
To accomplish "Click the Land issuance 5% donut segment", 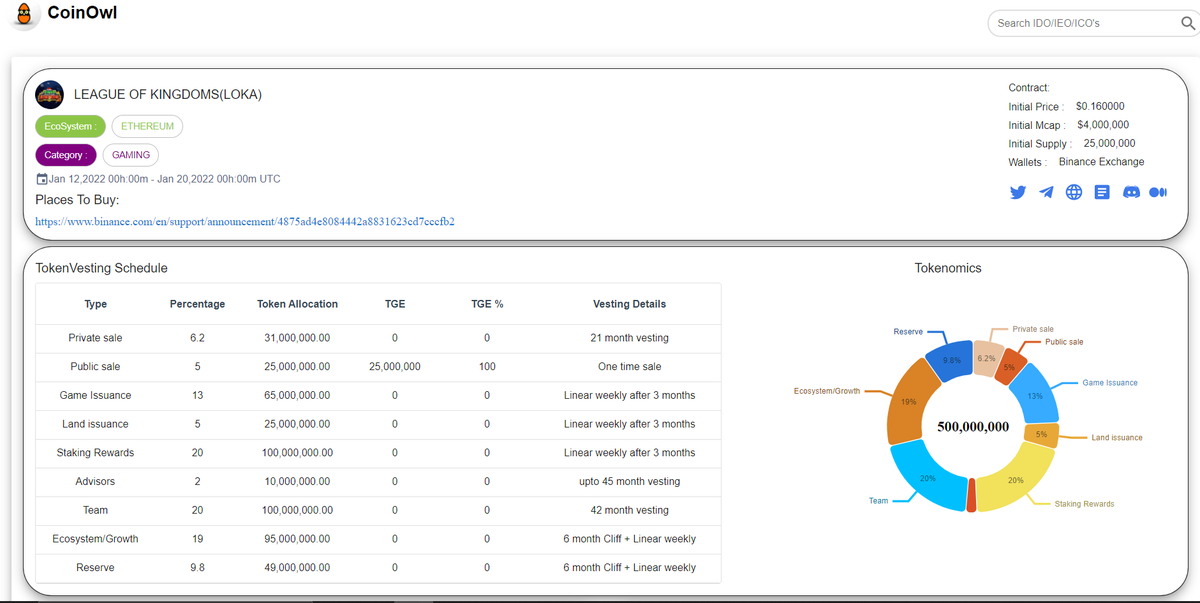I will coord(1042,435).
